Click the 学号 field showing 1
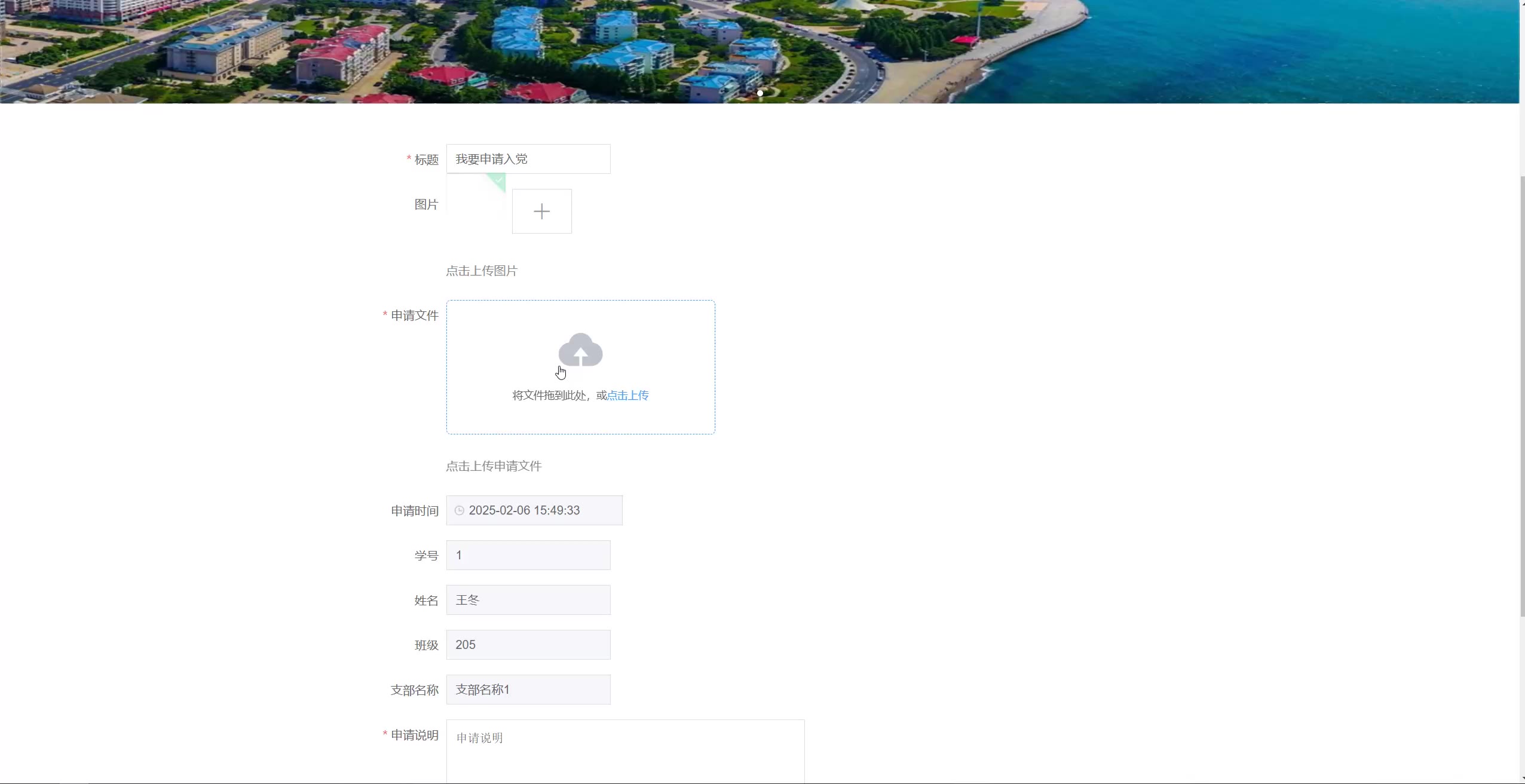This screenshot has height=784, width=1525. point(528,555)
